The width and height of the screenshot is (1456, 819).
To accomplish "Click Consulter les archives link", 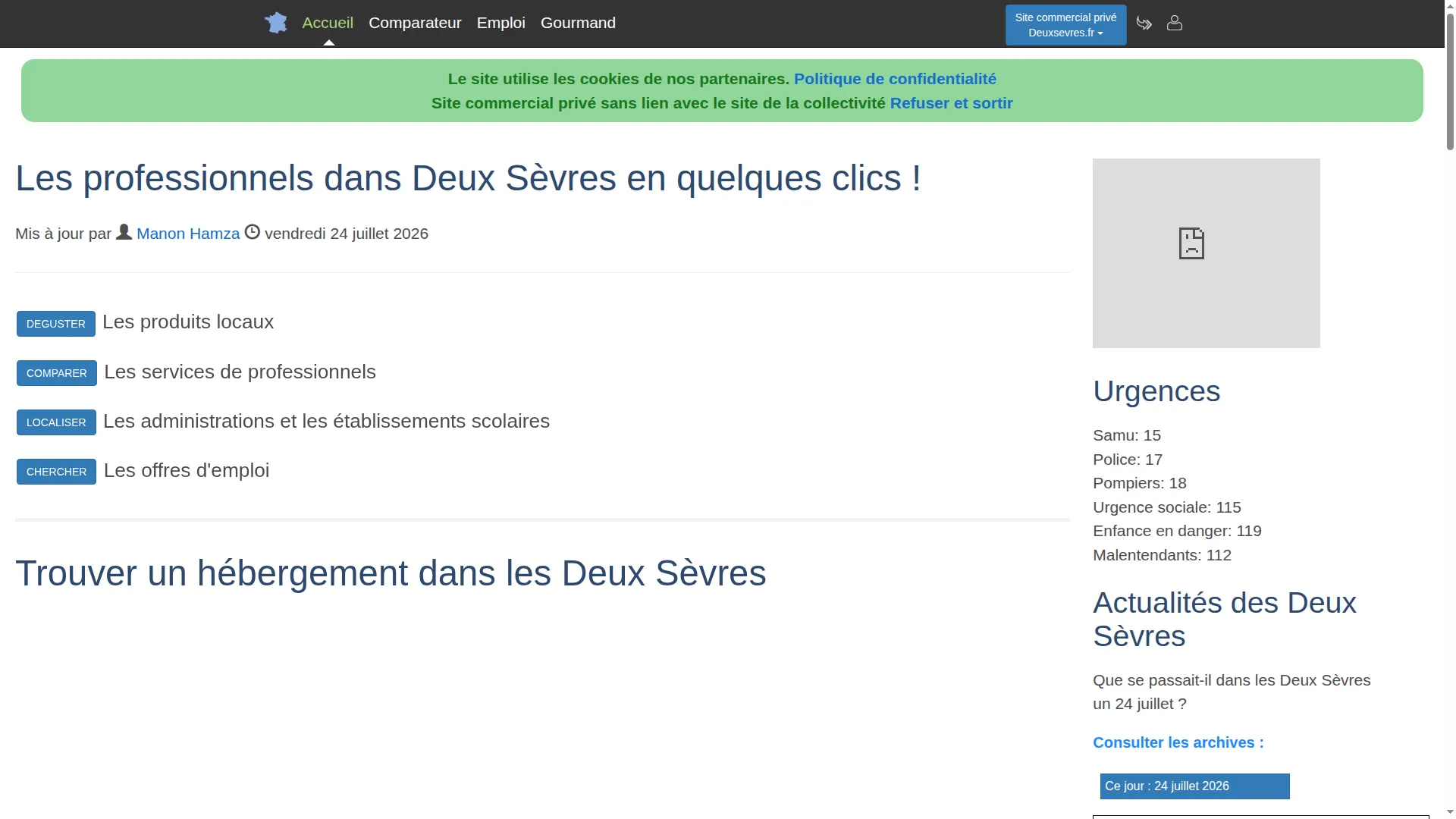I will (1178, 742).
